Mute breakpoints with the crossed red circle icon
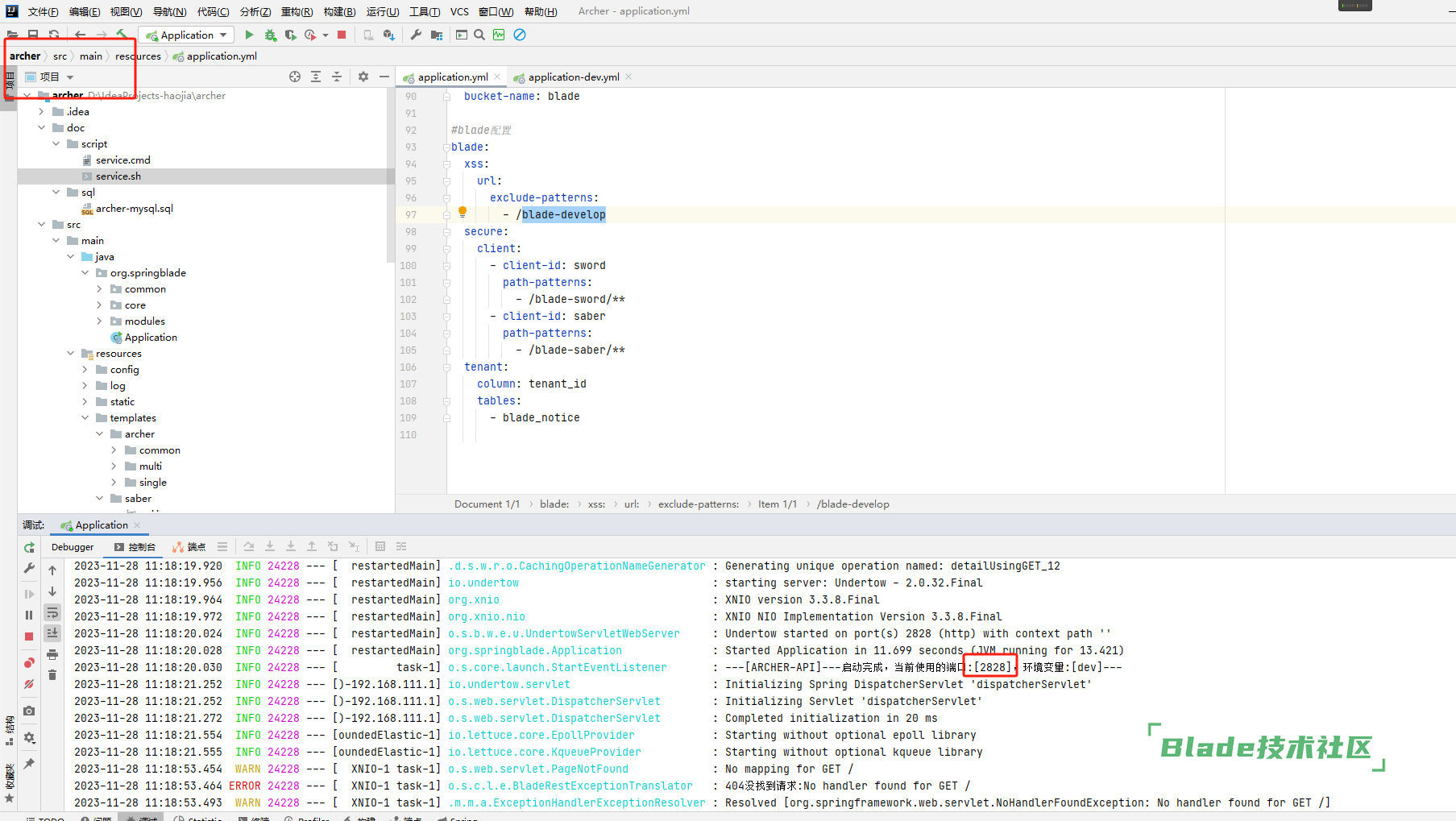 coord(29,684)
